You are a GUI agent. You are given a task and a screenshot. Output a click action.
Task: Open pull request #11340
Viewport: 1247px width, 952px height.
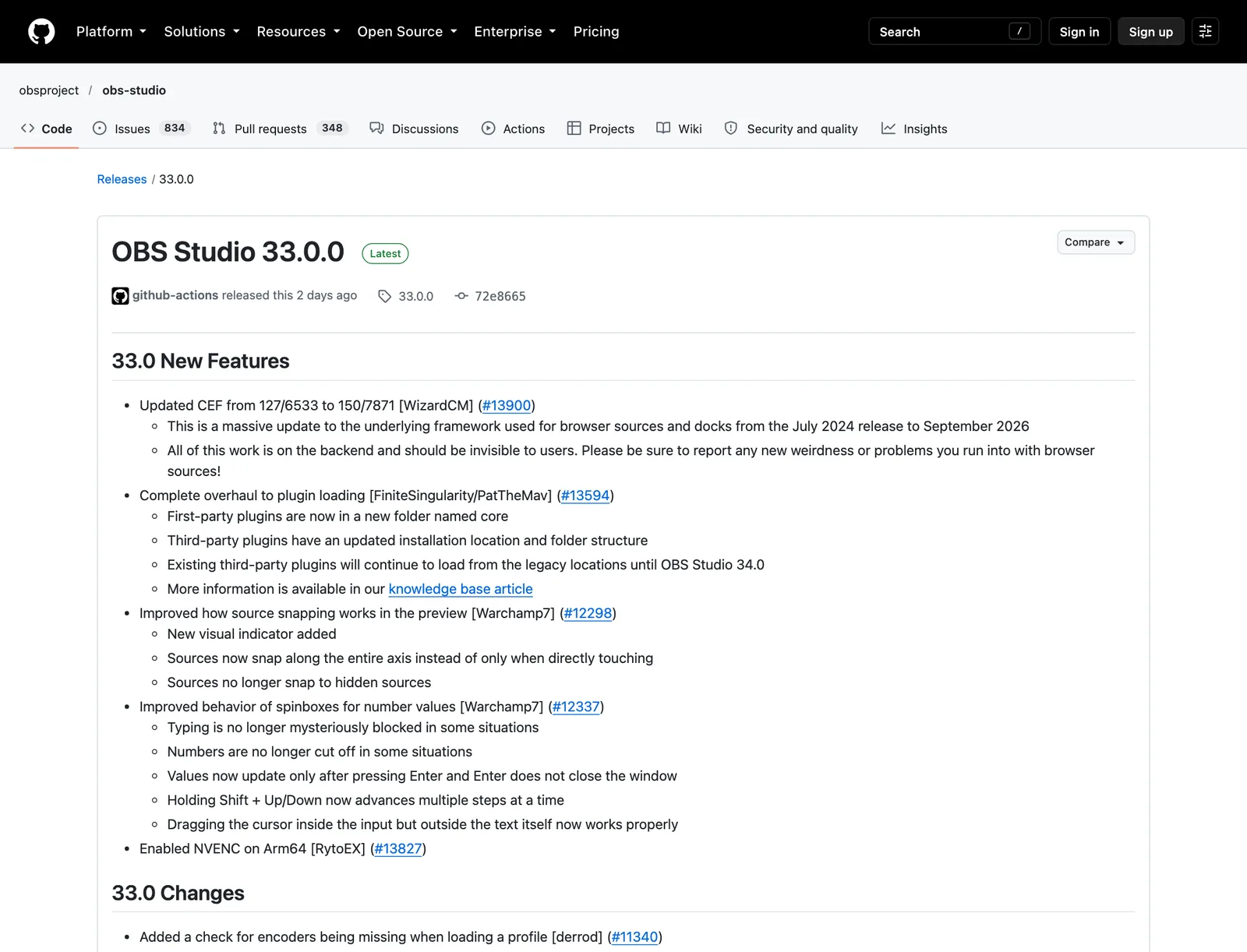click(x=635, y=937)
